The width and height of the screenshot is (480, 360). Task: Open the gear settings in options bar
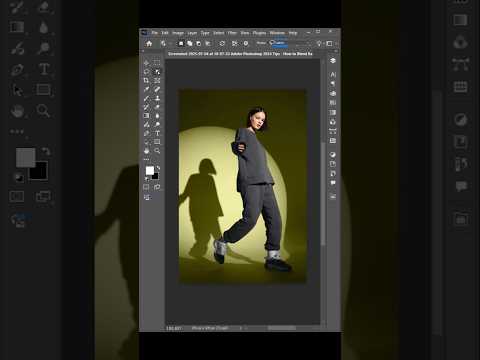246,43
